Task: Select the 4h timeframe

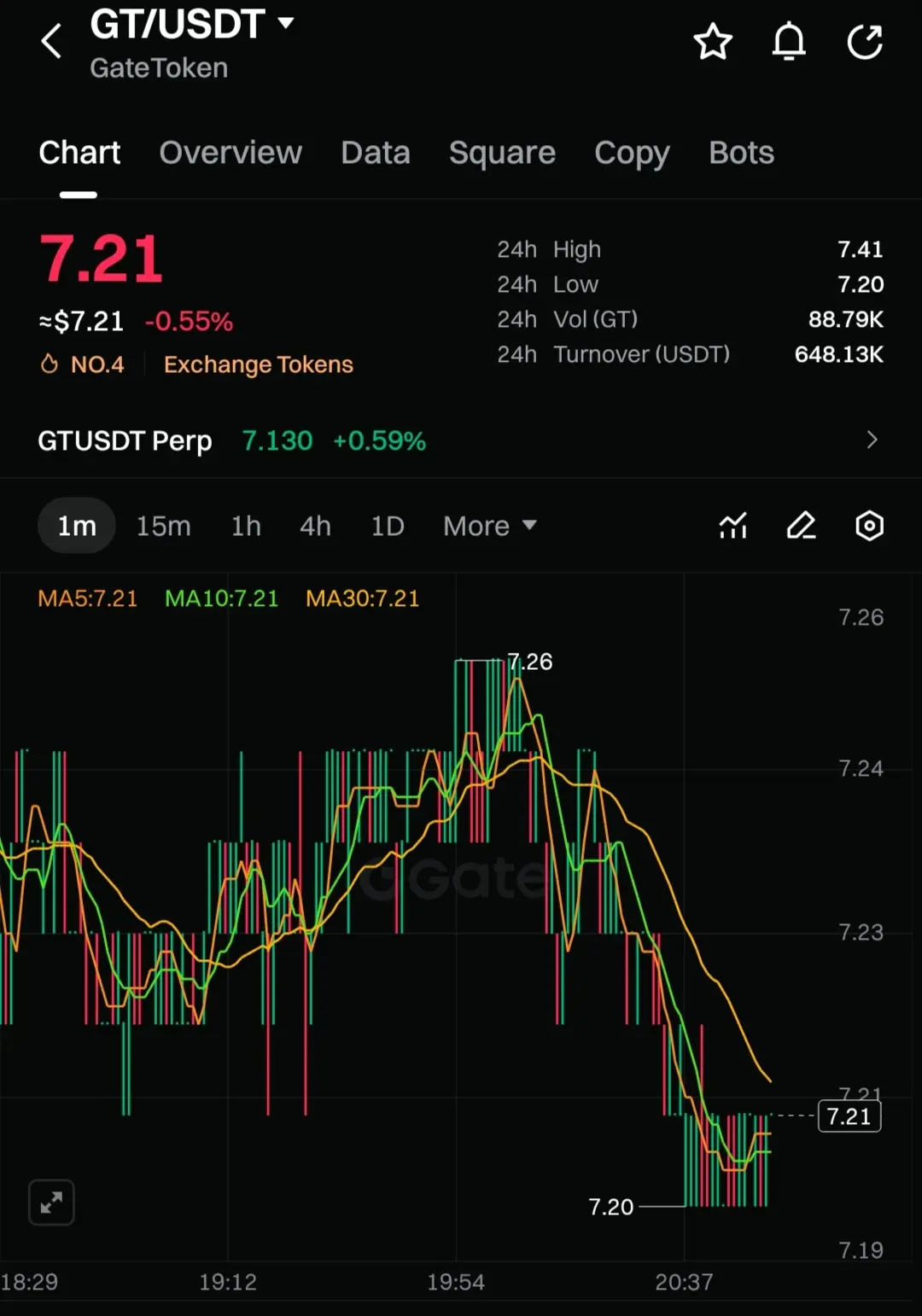Action: [315, 526]
